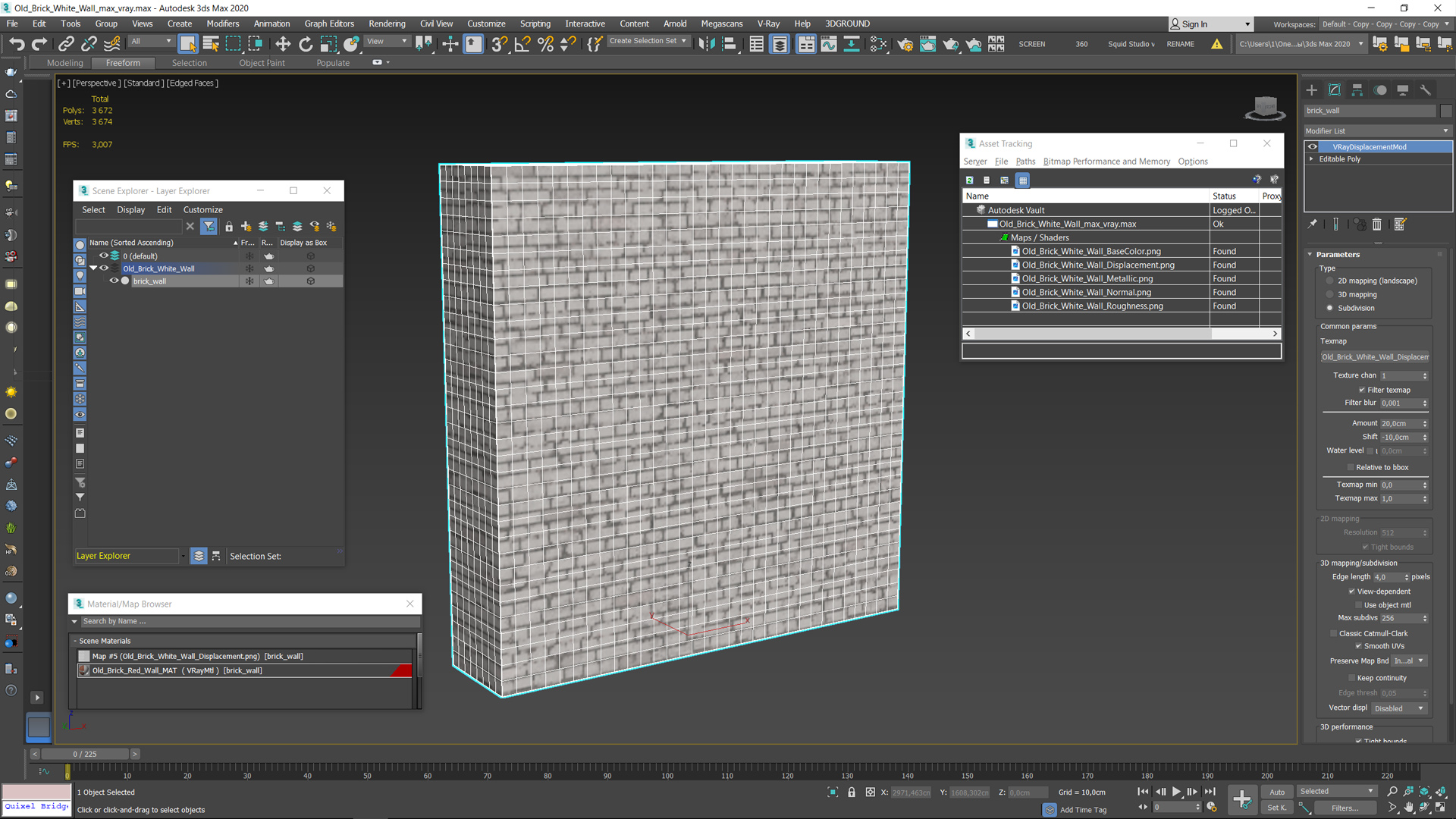Toggle Selection Lock padlock in status bar
Viewport: 1456px width, 819px height.
(x=852, y=792)
